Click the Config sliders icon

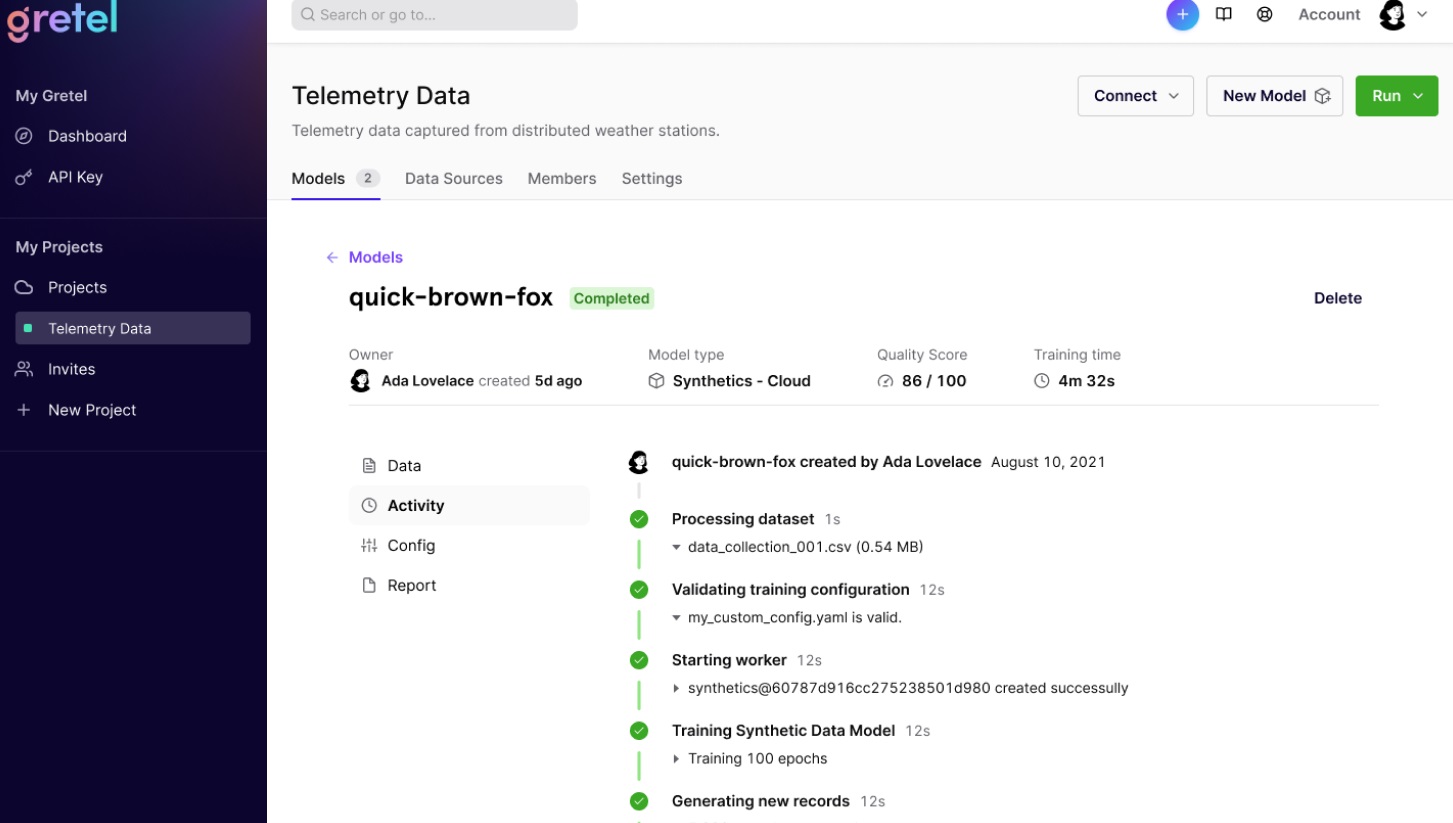[369, 546]
